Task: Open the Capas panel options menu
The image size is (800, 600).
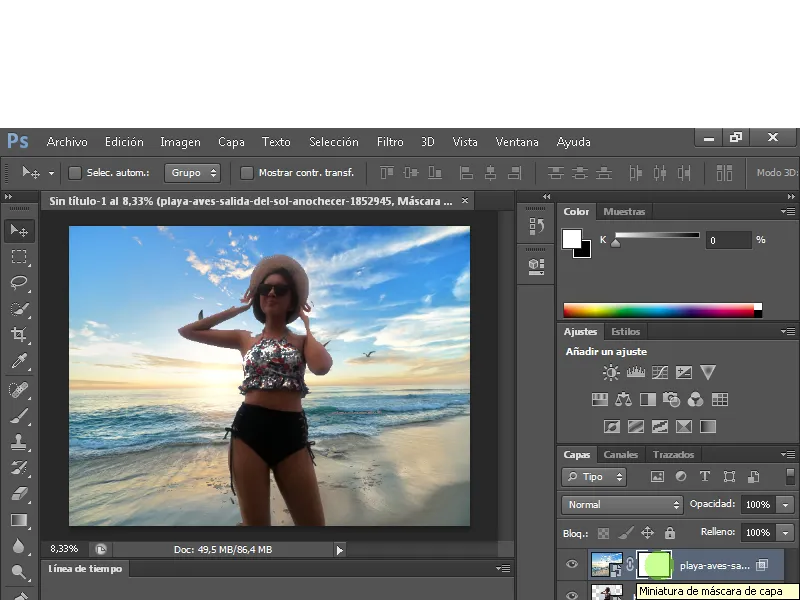Action: coord(788,454)
